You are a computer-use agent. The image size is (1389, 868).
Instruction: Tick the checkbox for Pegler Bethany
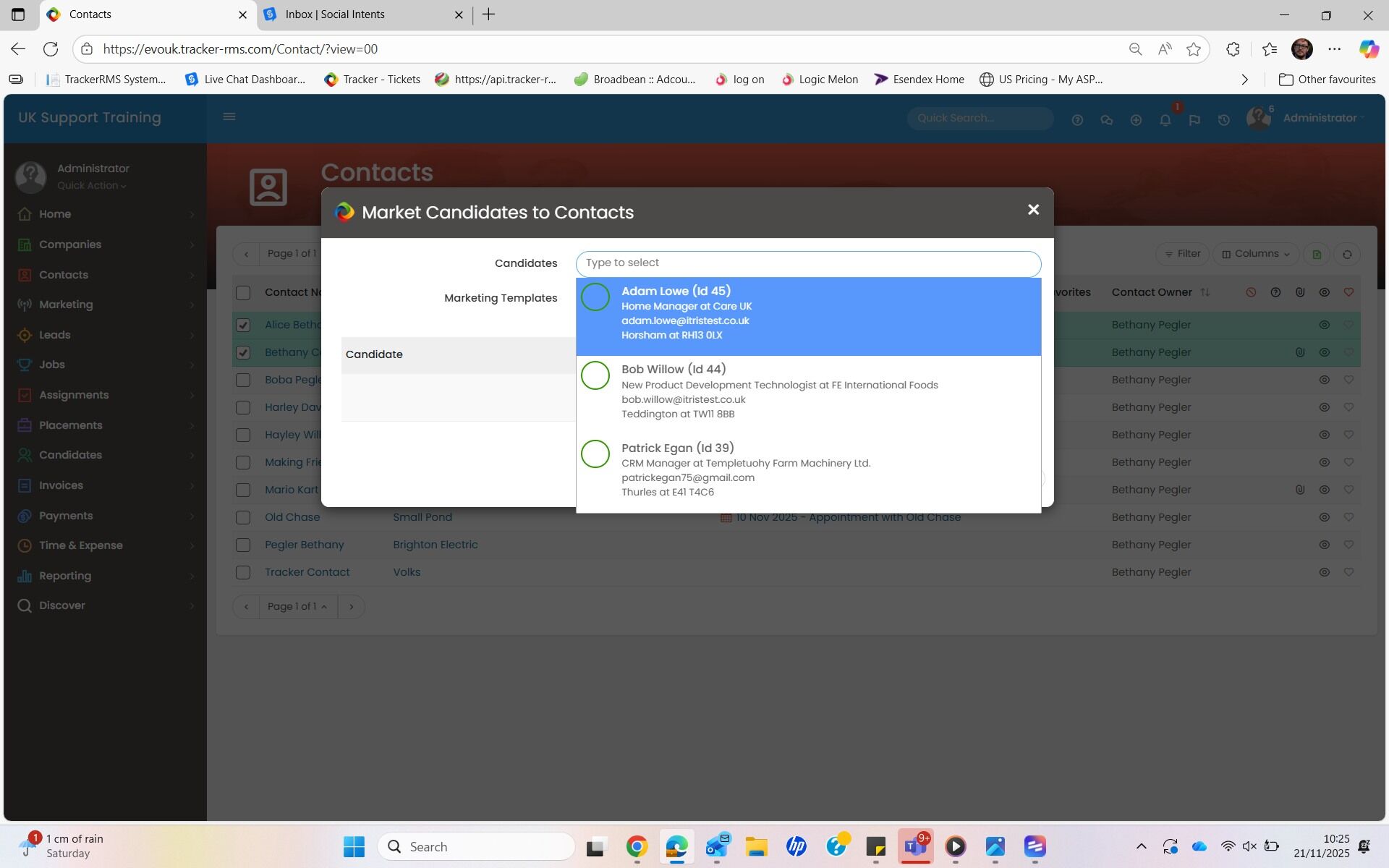243,545
